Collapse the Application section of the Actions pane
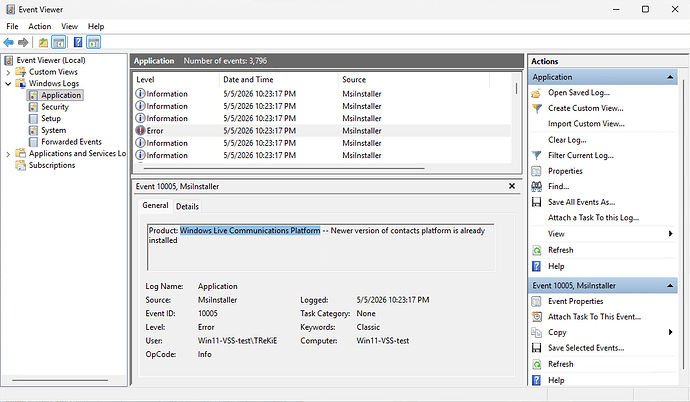The image size is (690, 402). (x=670, y=77)
